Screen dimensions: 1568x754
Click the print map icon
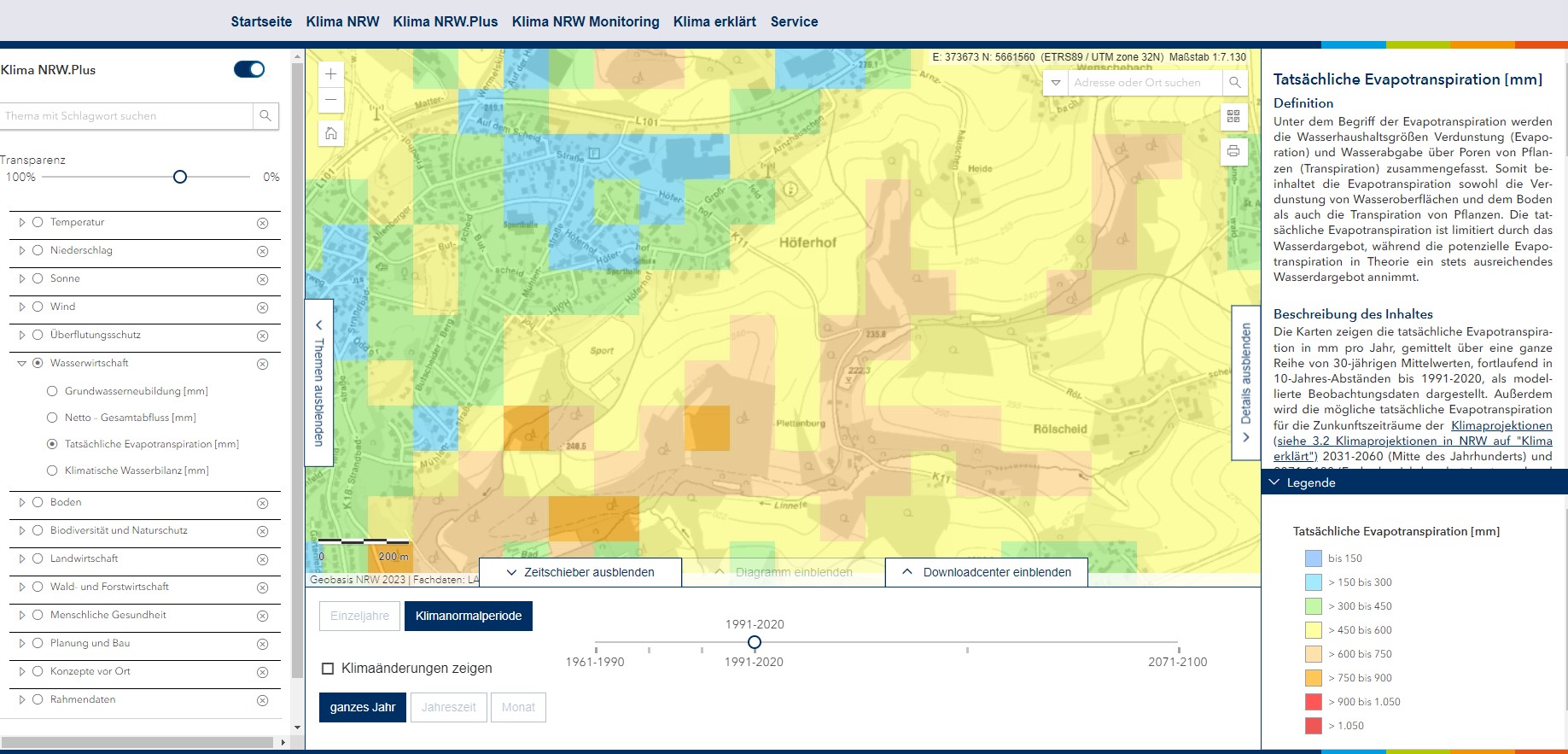click(1233, 151)
